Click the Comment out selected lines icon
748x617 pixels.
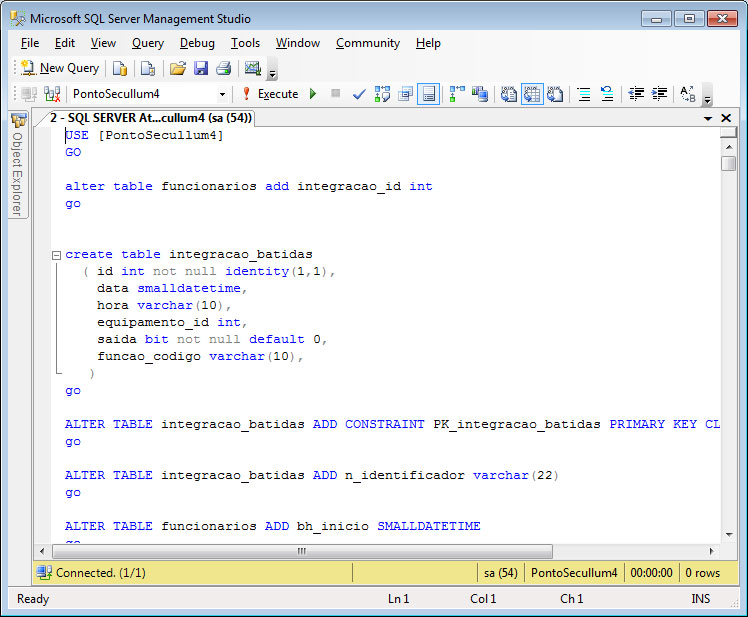[x=584, y=94]
